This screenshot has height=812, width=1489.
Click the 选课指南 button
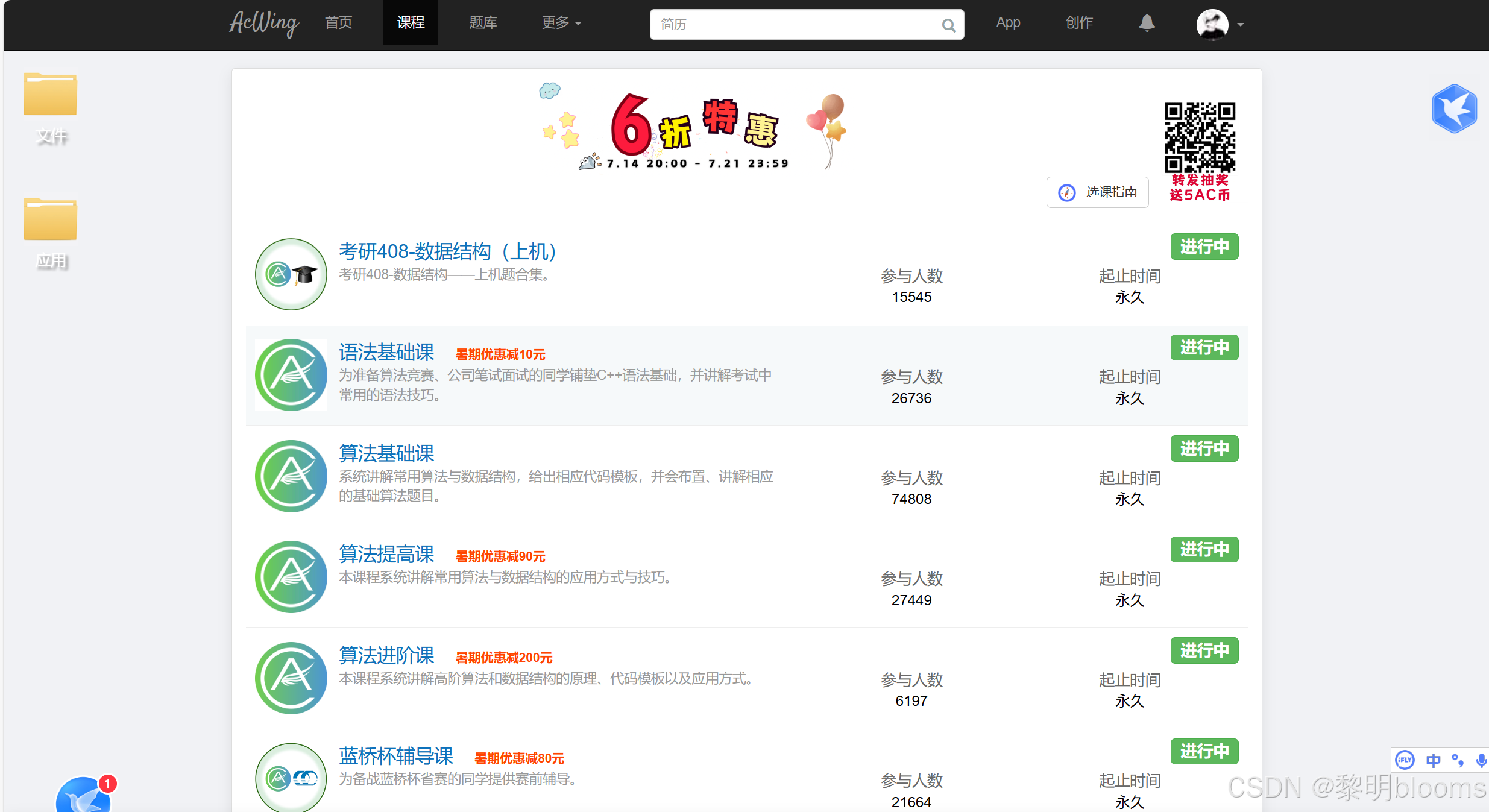(1098, 192)
